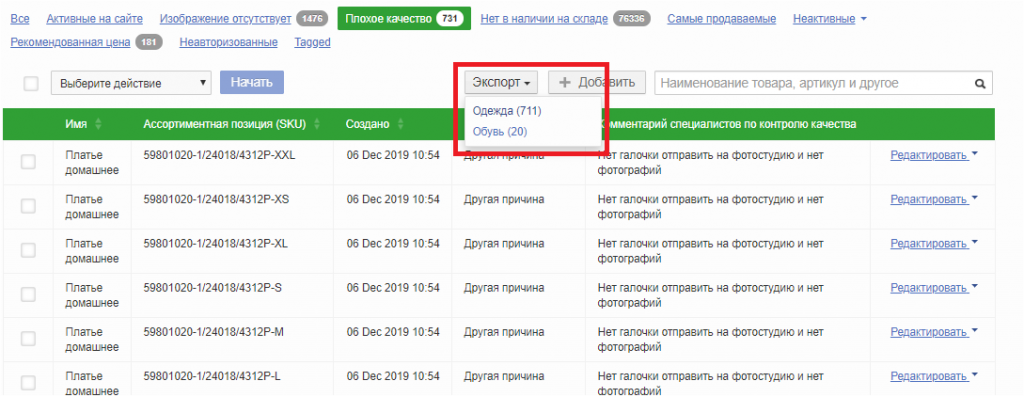Expand the Неактивные filter dropdown
The height and width of the screenshot is (397, 1024).
click(863, 19)
